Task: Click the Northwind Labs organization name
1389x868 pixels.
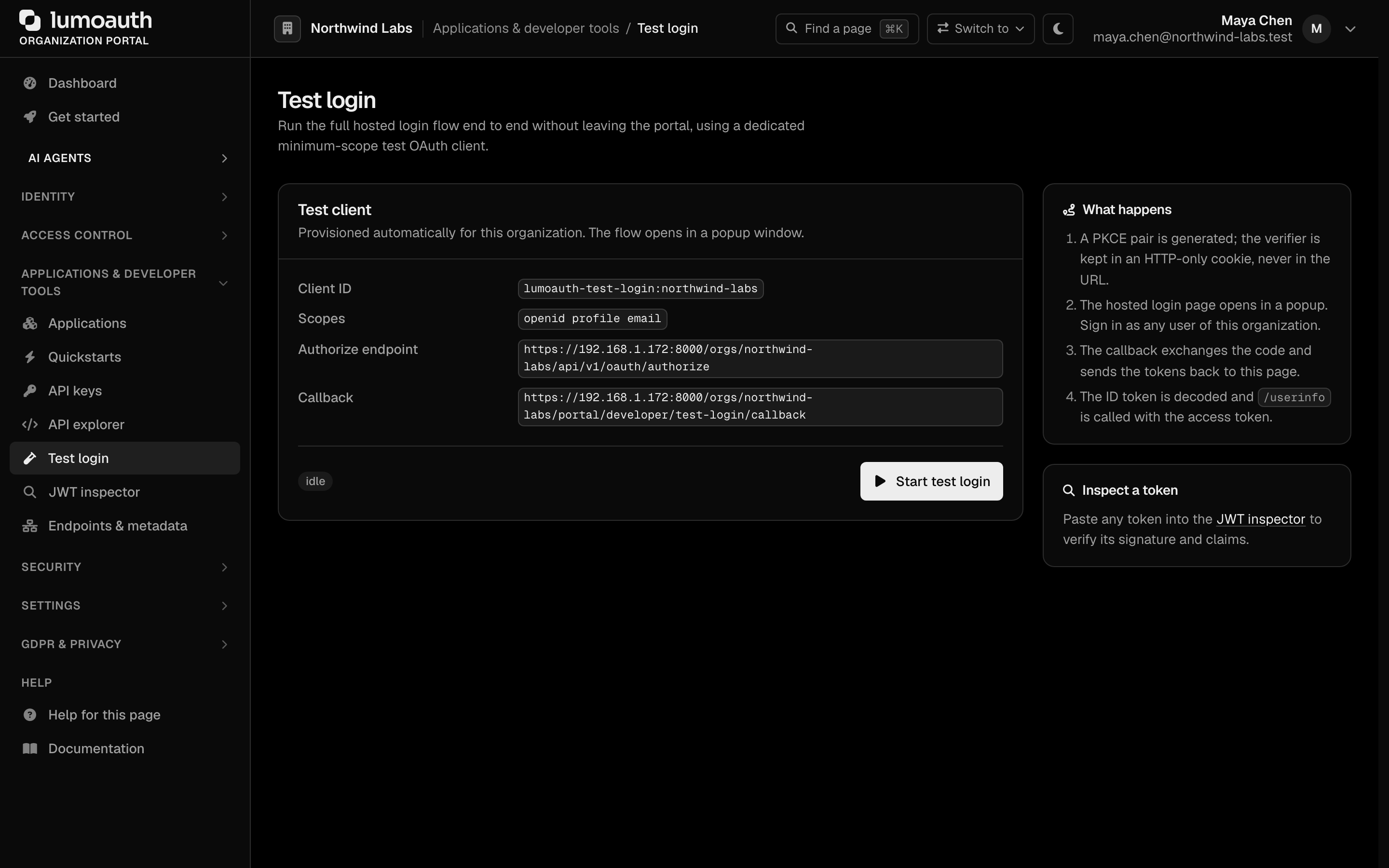Action: 362,28
